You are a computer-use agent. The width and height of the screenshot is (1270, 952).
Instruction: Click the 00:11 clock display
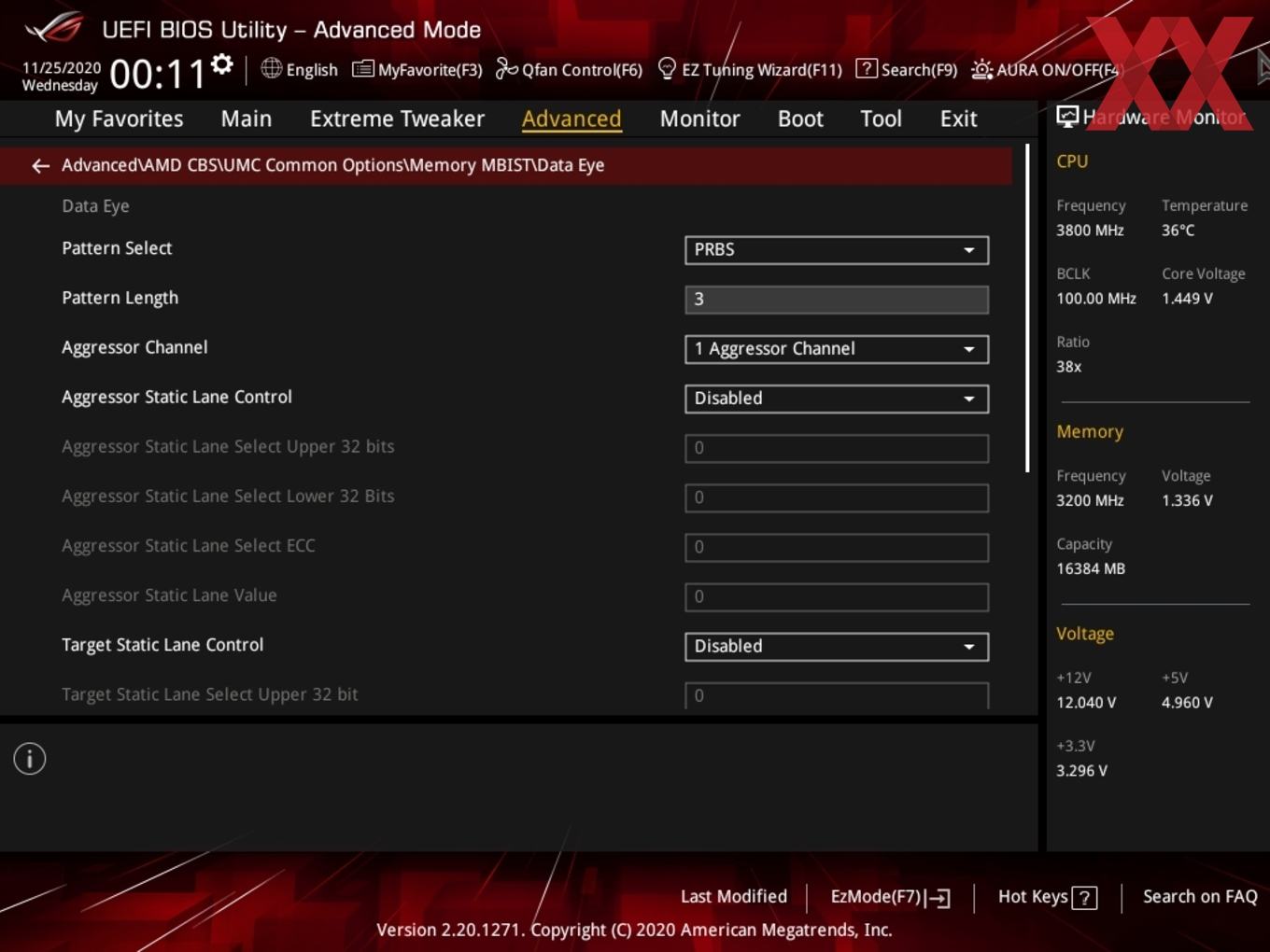tap(158, 74)
